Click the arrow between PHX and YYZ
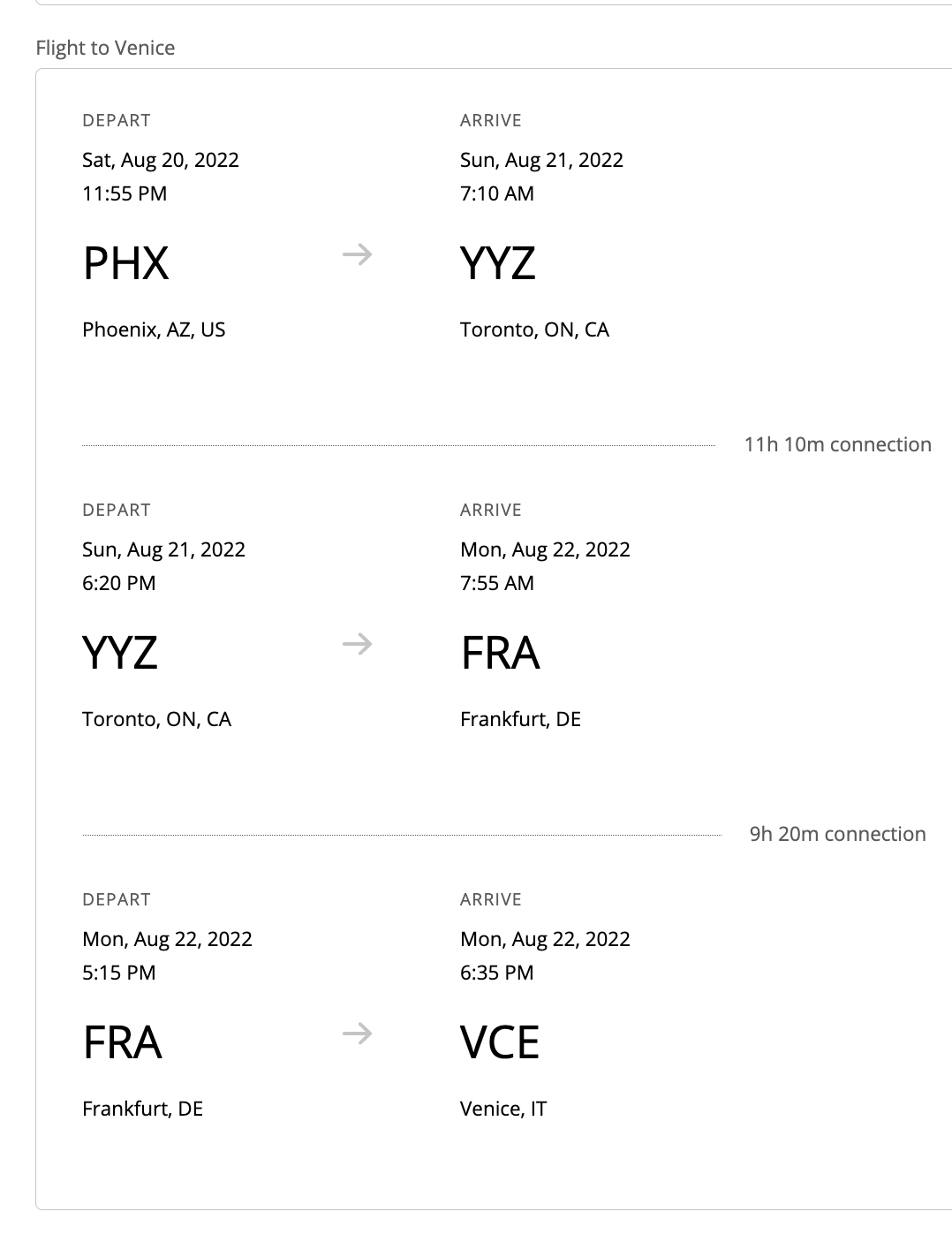Viewport: 952px width, 1242px height. click(357, 255)
